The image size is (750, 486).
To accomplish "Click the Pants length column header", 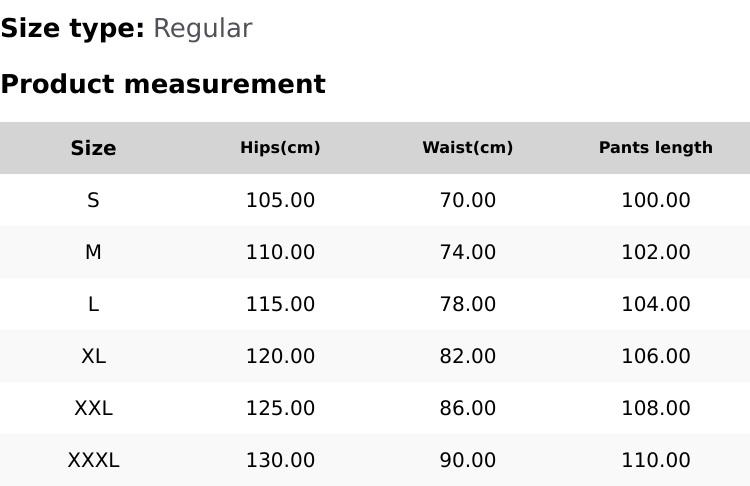I will click(655, 148).
